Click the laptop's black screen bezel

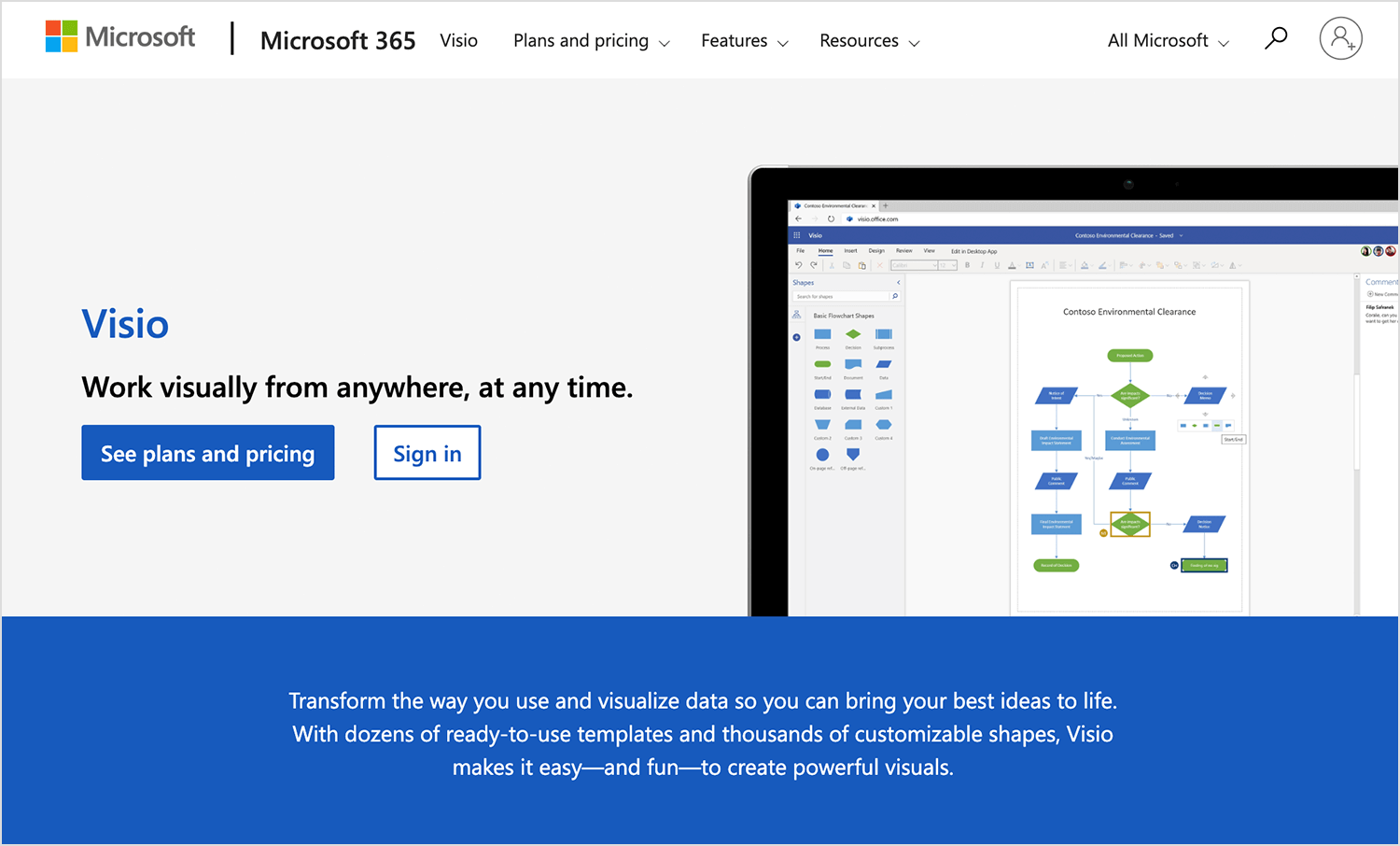pyautogui.click(x=767, y=392)
